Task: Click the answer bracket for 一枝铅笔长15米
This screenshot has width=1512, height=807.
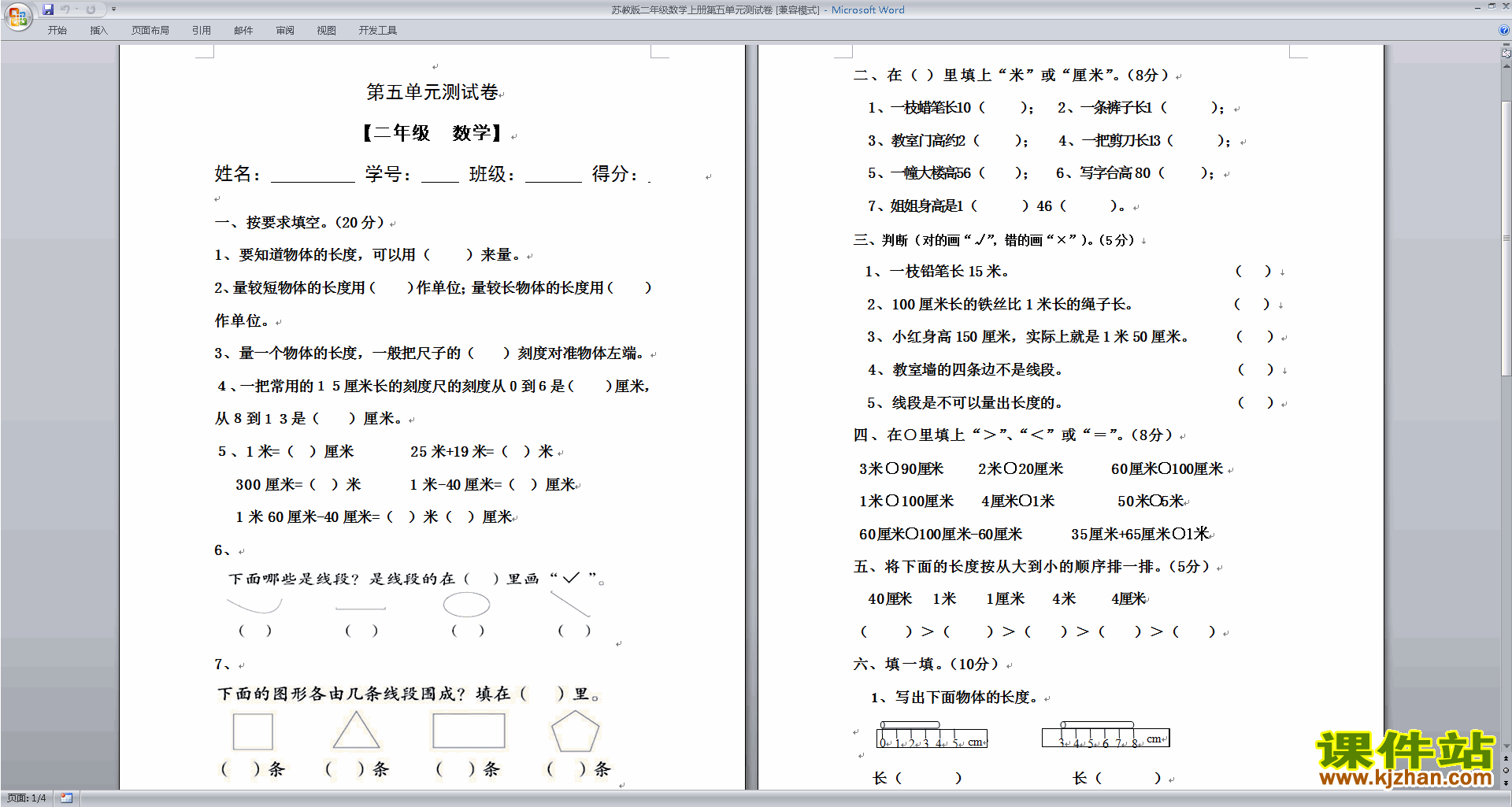Action: [x=1254, y=272]
